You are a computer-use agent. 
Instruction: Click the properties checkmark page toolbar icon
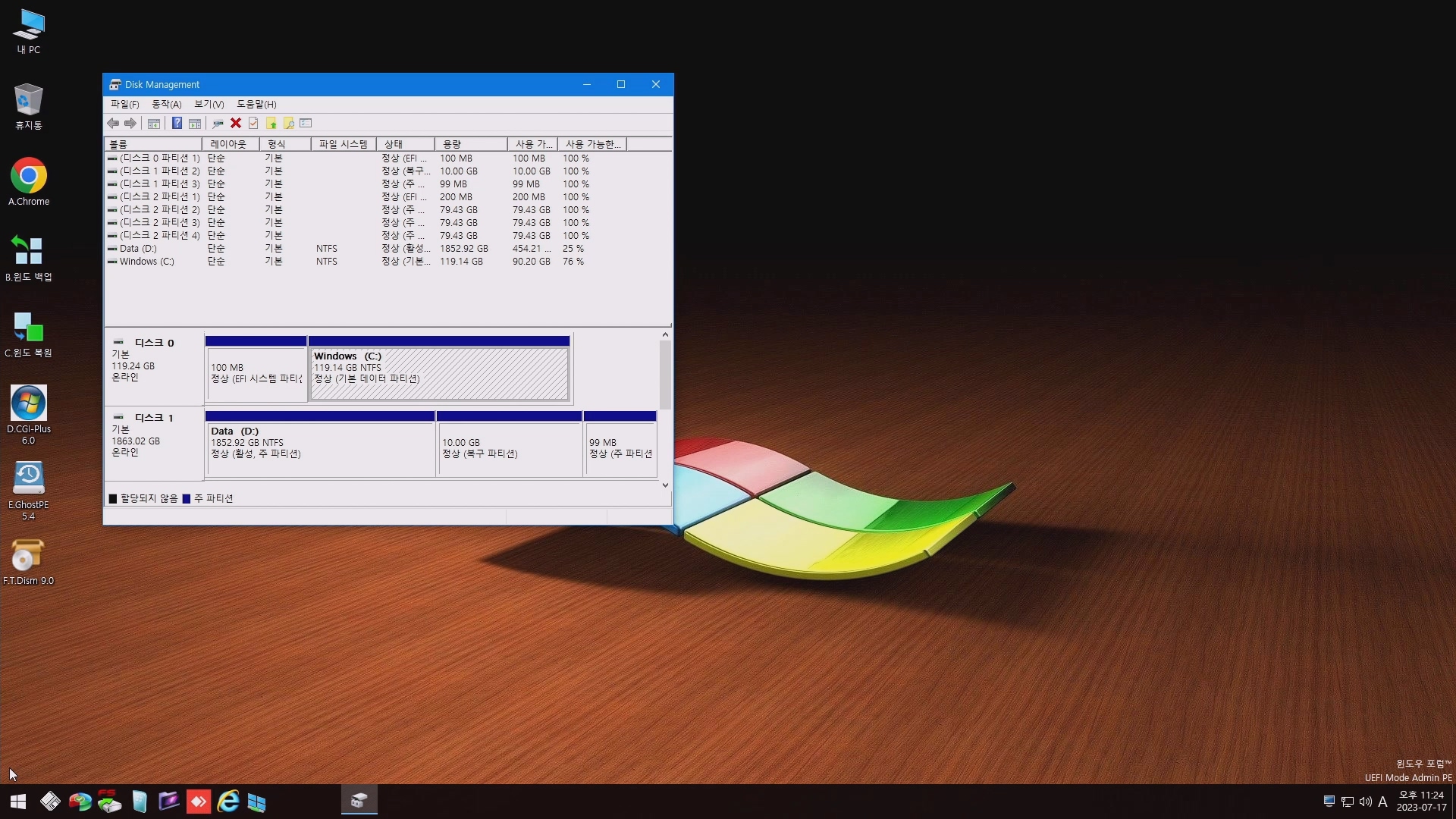click(253, 124)
